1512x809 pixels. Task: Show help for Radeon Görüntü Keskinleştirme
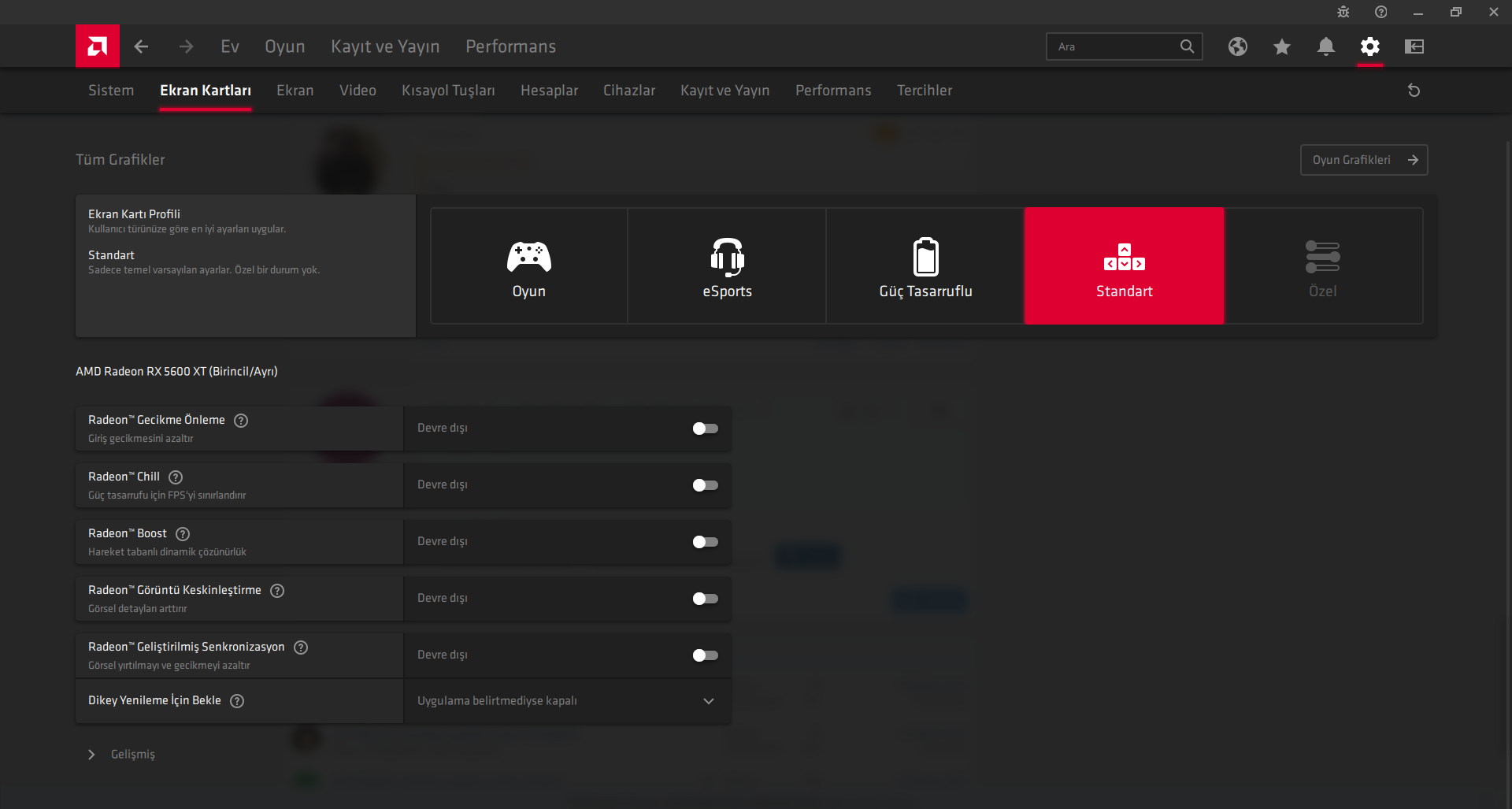[277, 591]
